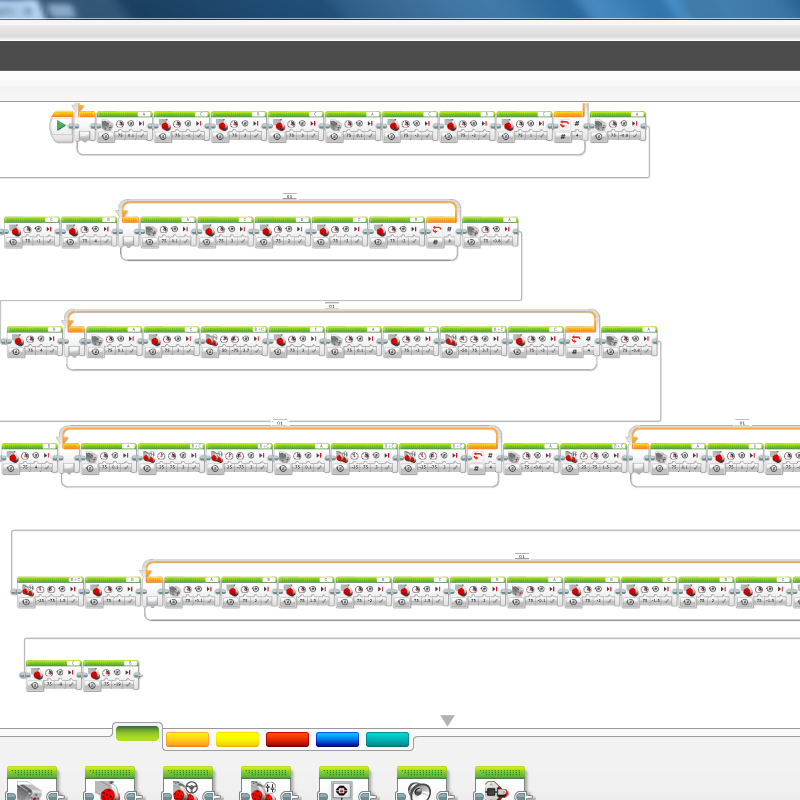800x800 pixels.
Task: Toggle Brake at End on first bottom-row motor block
Action: point(71,684)
